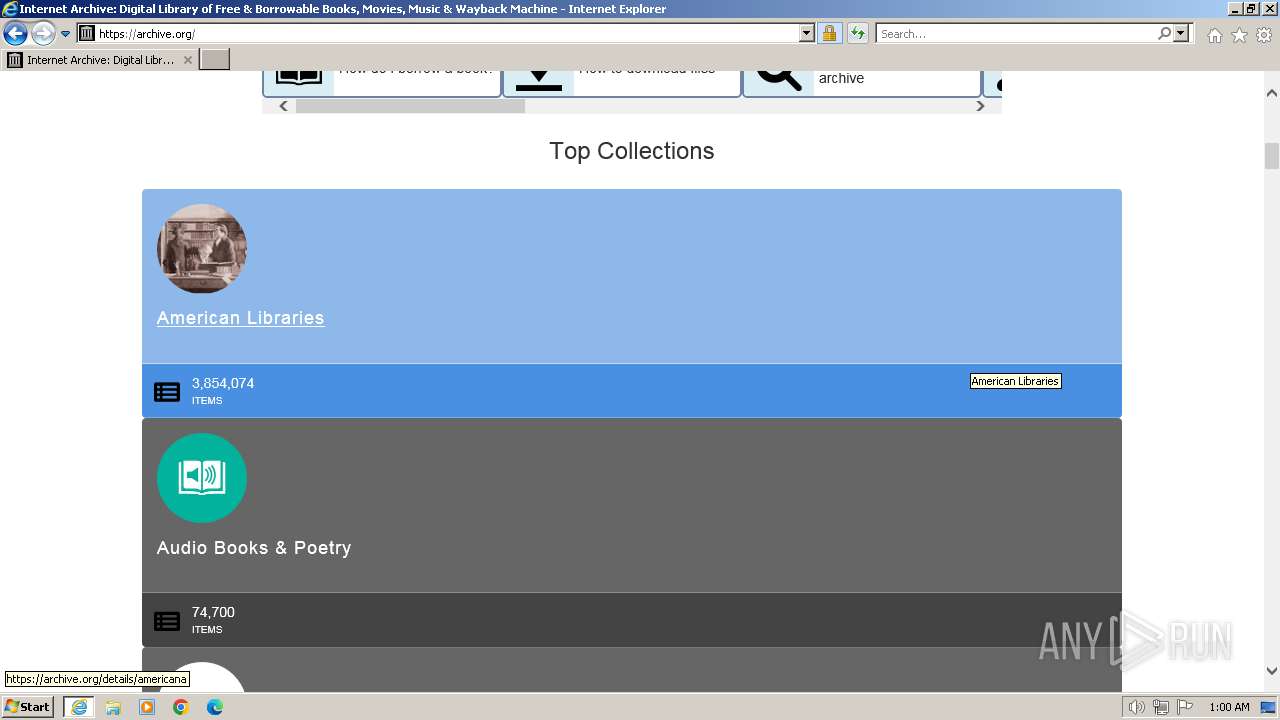Close the Internet Archive tab
The image size is (1280, 720).
tap(187, 60)
